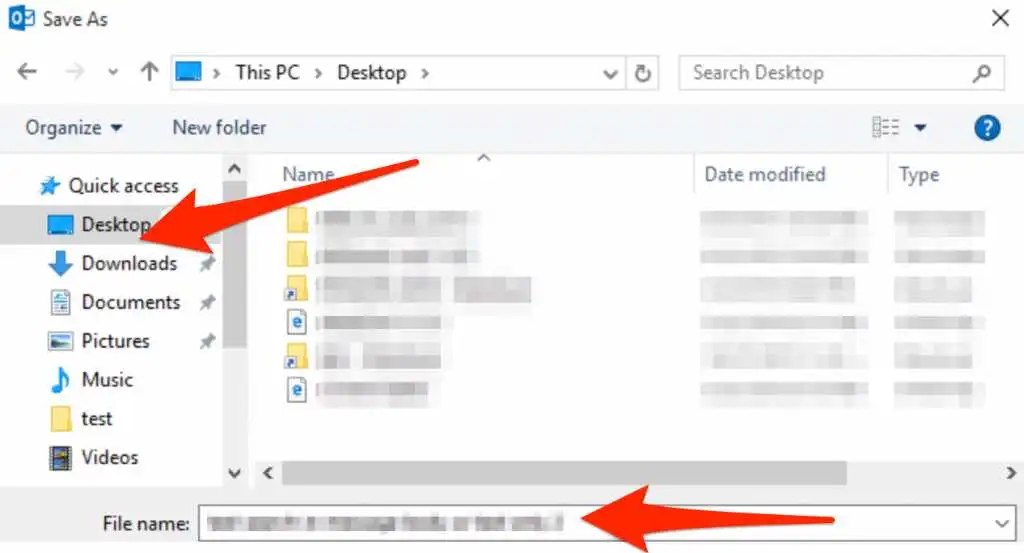Go up one folder level
Viewport: 1024px width, 553px height.
150,71
